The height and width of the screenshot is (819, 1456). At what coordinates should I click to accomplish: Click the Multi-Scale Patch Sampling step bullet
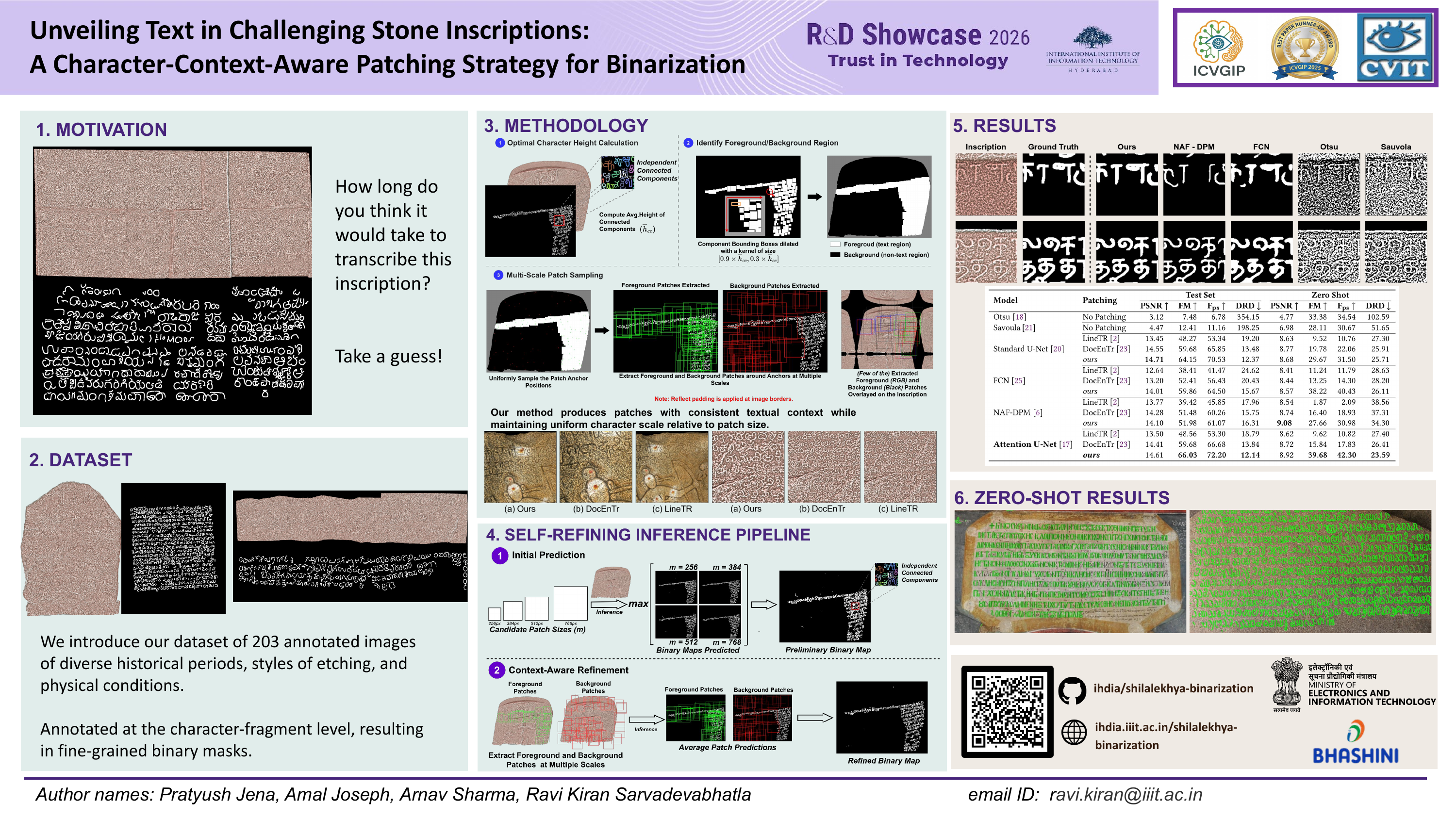point(498,275)
